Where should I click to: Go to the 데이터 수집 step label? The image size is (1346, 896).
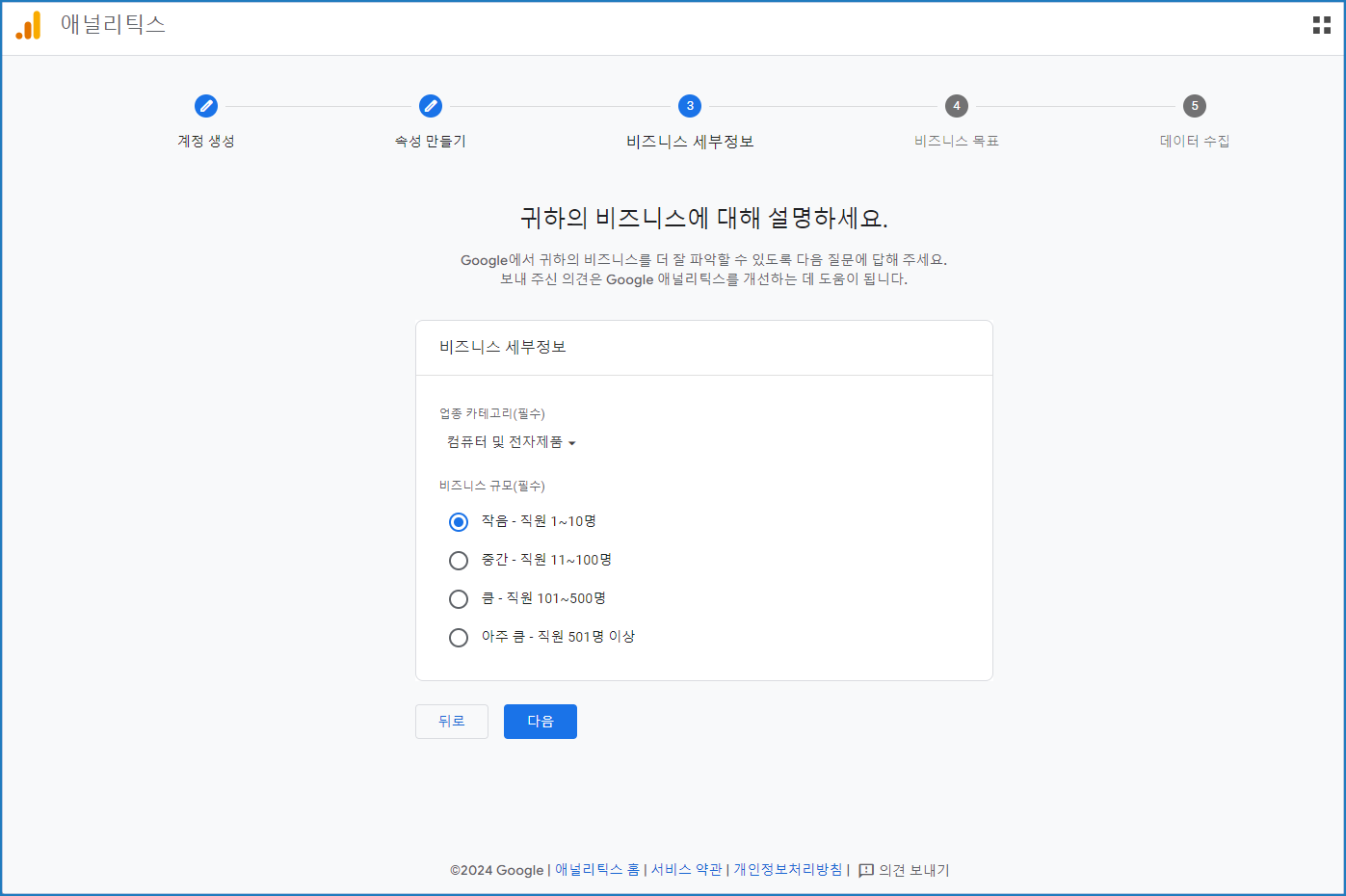1195,142
